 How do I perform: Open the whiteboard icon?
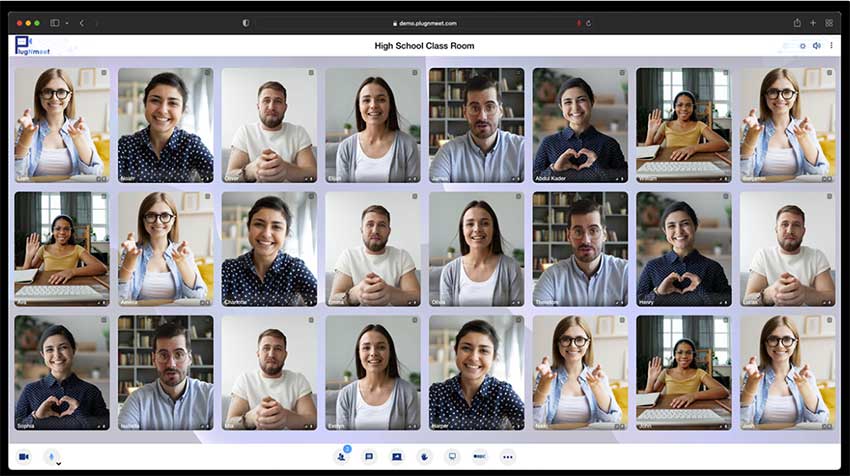click(x=452, y=457)
